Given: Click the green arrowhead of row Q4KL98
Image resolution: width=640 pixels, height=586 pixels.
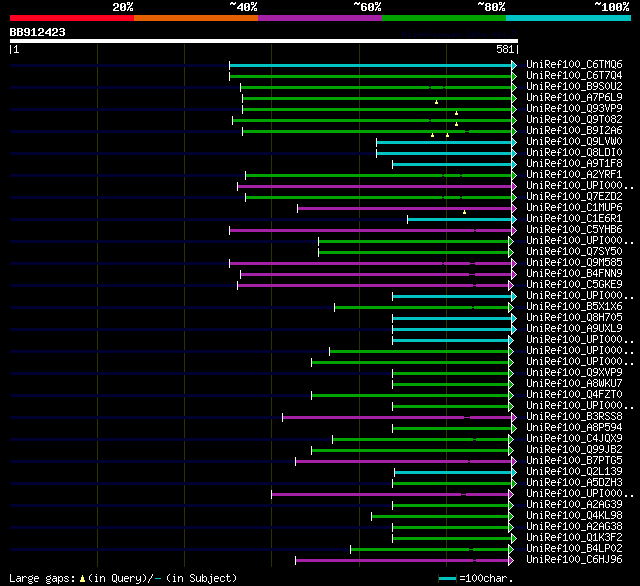Looking at the screenshot, I should point(511,517).
